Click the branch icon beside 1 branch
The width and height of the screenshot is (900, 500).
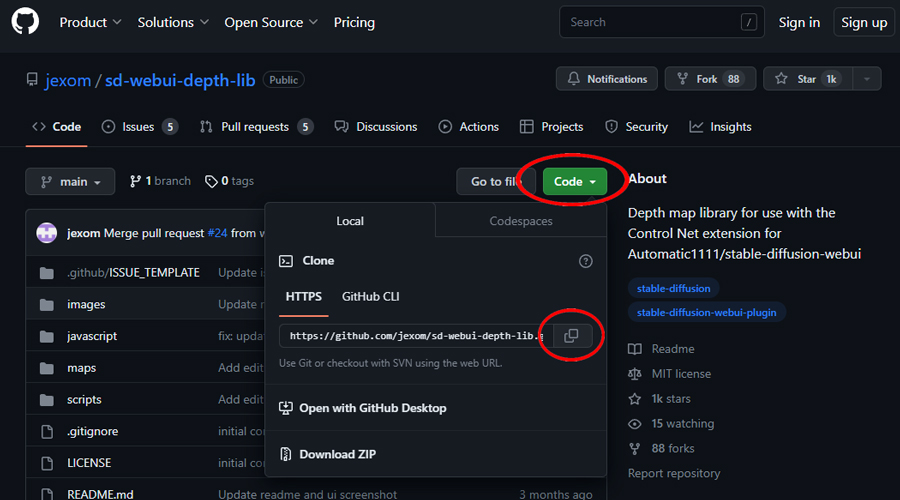point(135,181)
